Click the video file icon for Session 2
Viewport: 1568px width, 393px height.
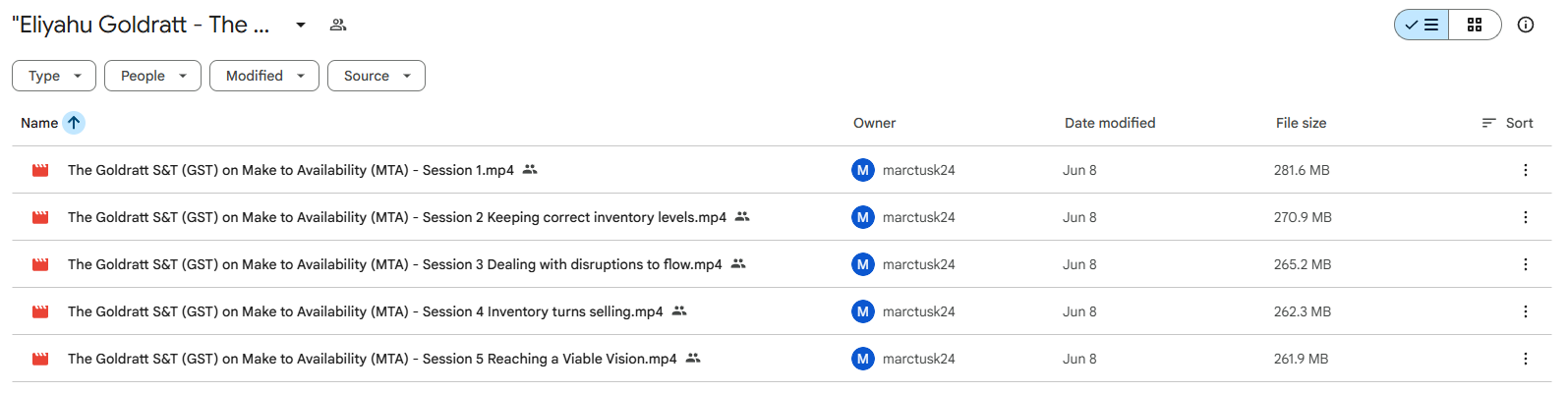(x=40, y=217)
